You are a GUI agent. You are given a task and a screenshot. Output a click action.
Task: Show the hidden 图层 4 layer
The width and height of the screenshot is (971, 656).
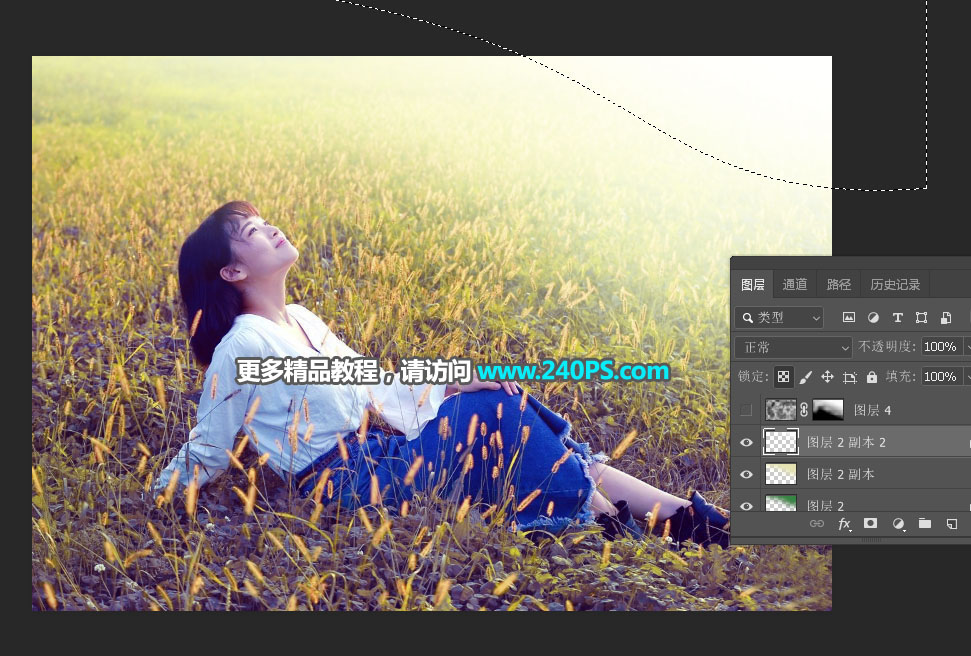click(x=746, y=409)
